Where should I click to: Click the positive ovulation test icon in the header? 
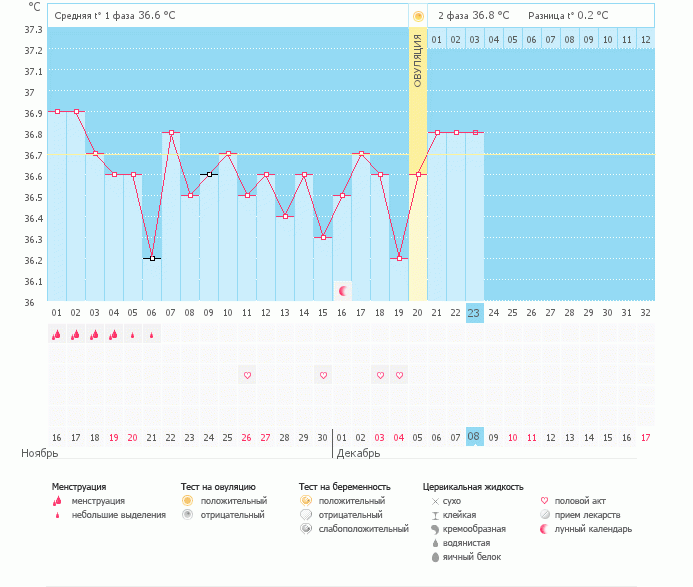click(418, 16)
